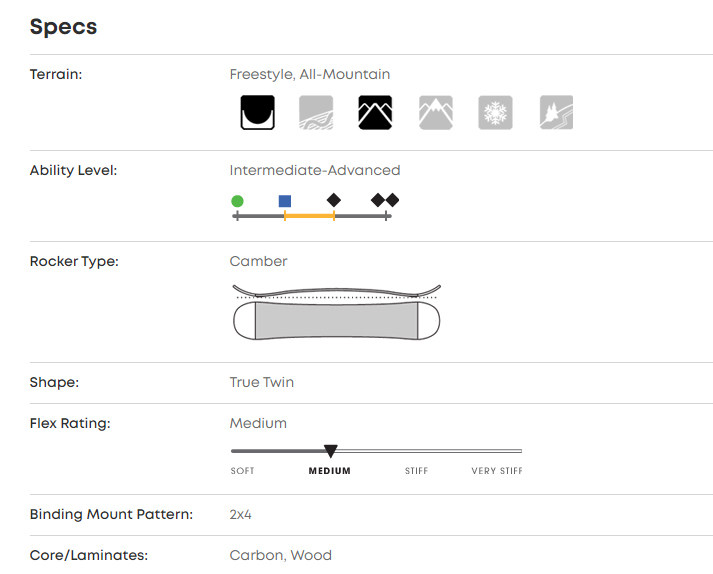
Task: Click the Carbon, Wood core text
Action: point(281,555)
